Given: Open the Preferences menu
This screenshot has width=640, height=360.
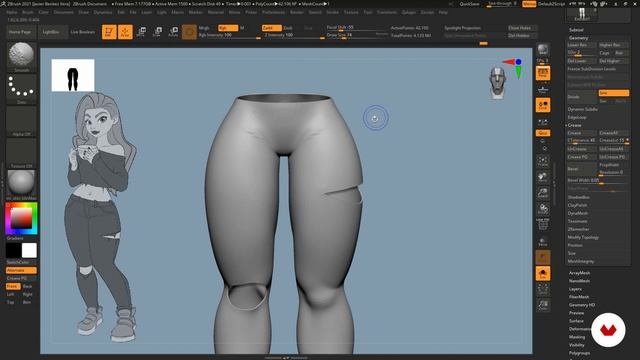Looking at the screenshot, I should (x=273, y=12).
